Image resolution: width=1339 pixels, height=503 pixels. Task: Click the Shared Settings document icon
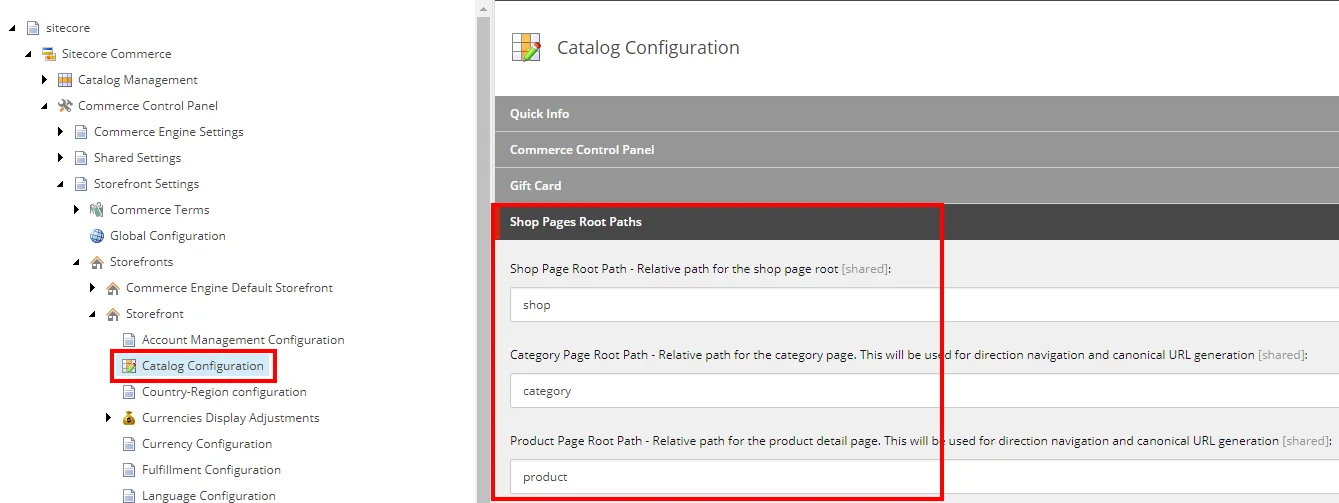coord(81,158)
